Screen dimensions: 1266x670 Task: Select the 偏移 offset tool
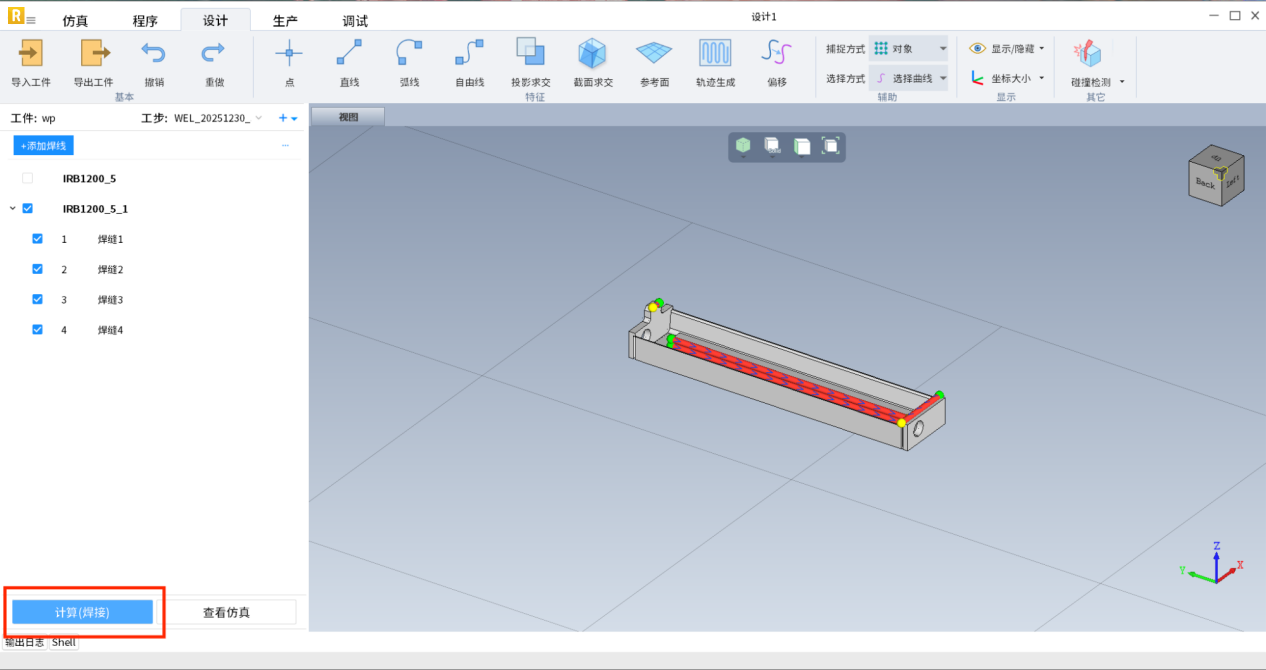(777, 54)
